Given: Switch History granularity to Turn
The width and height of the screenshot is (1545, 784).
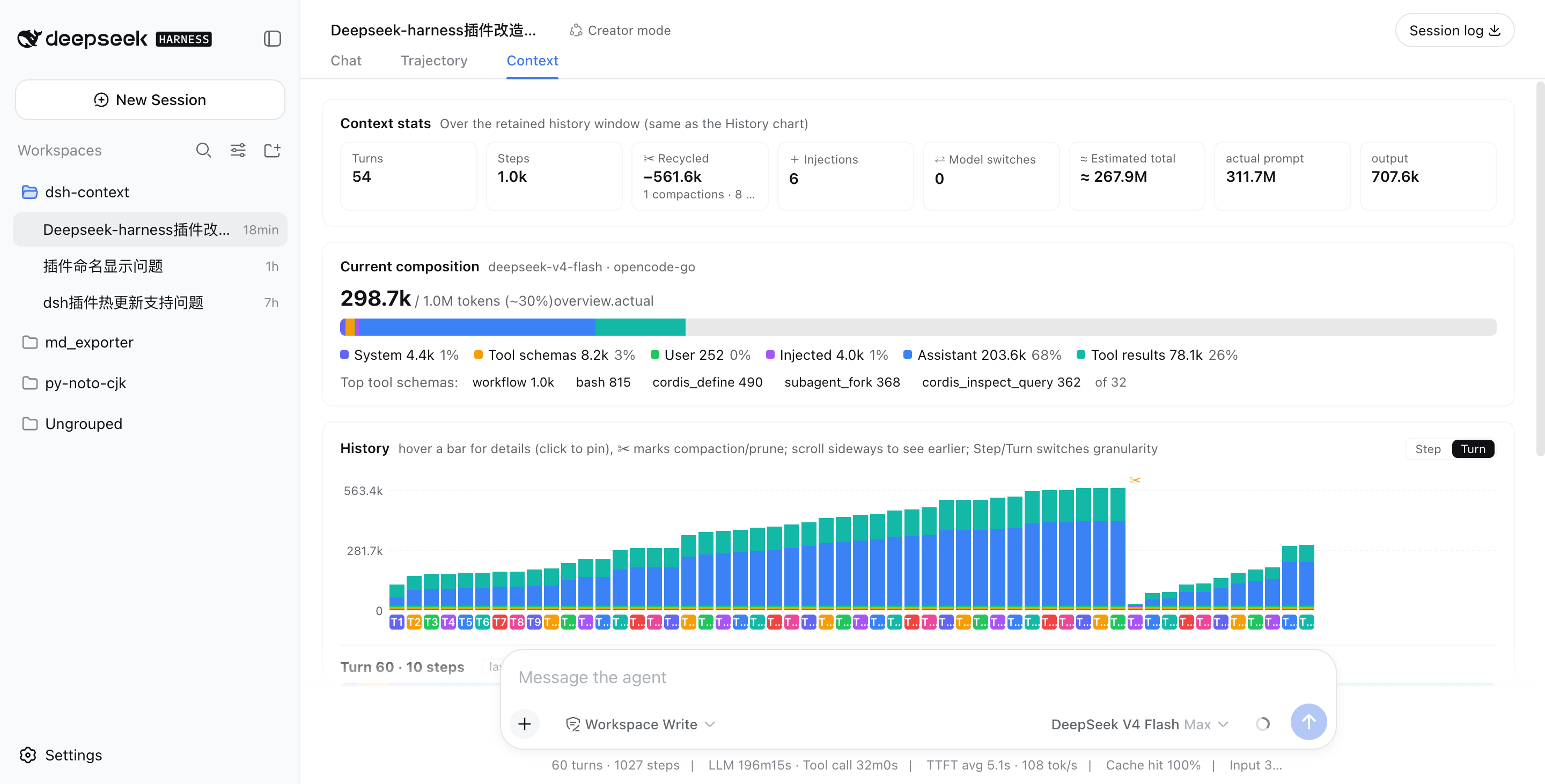Looking at the screenshot, I should click(x=1473, y=448).
